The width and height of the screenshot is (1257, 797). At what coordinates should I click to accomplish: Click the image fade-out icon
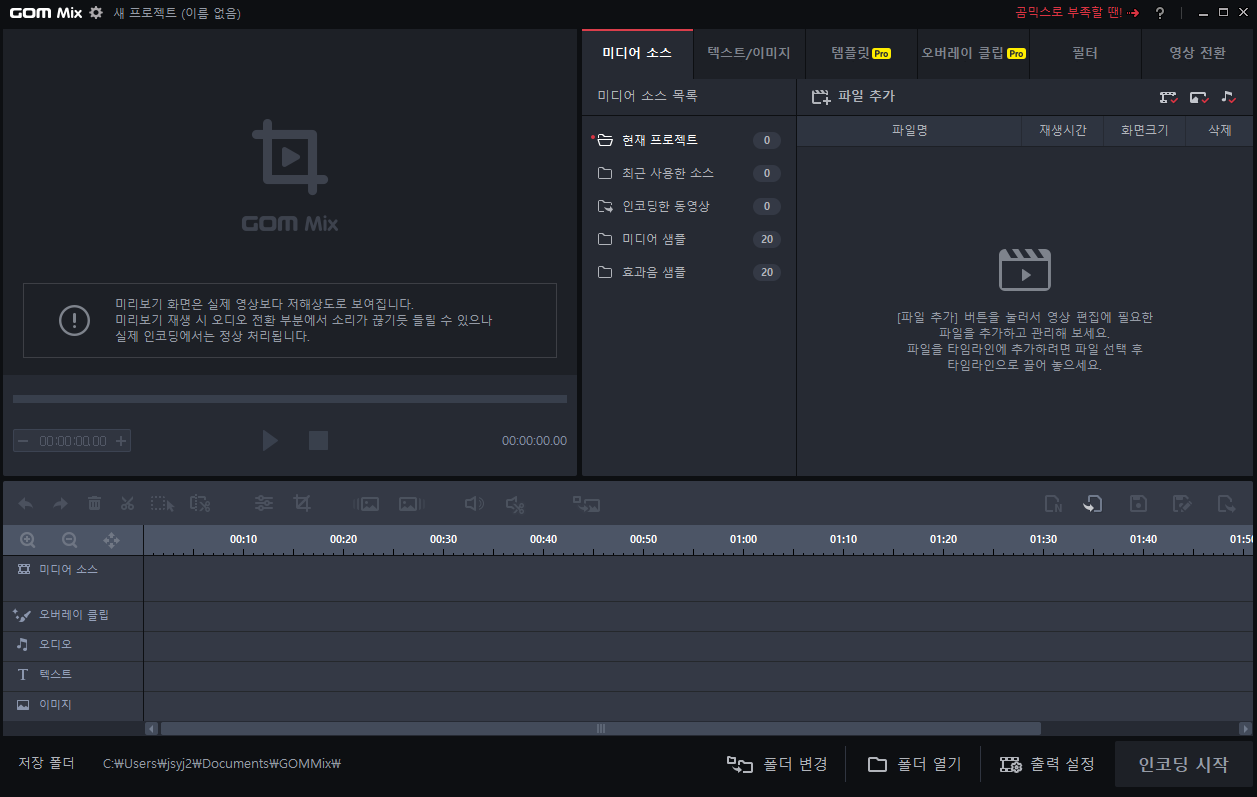click(412, 505)
